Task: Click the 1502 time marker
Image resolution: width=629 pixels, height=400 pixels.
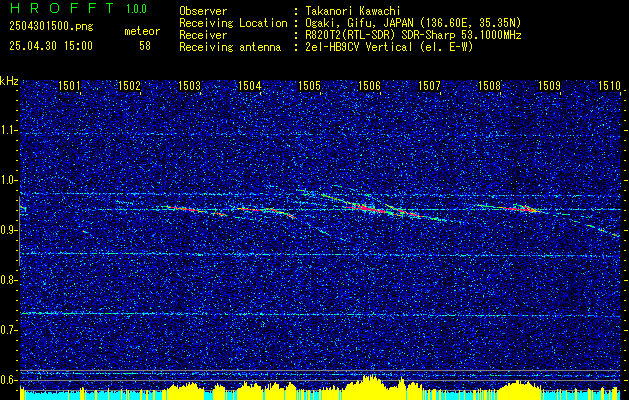Action: 129,85
